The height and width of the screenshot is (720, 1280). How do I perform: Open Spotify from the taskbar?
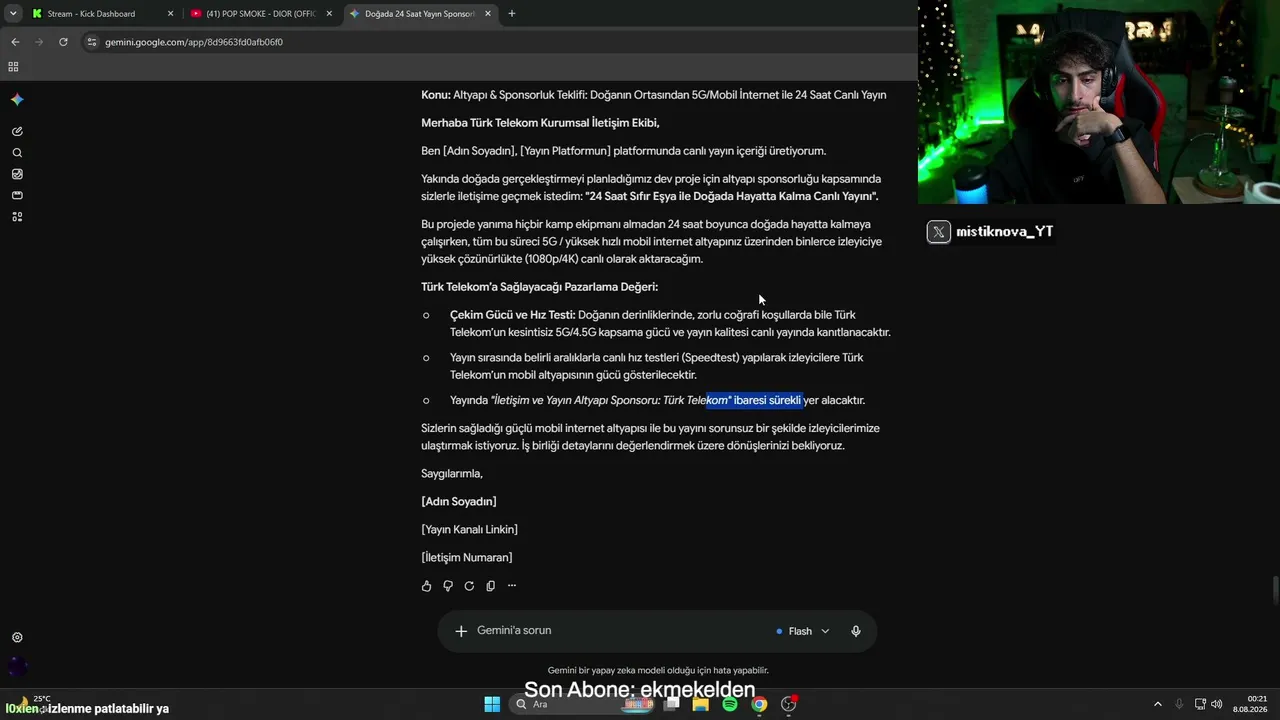[730, 704]
